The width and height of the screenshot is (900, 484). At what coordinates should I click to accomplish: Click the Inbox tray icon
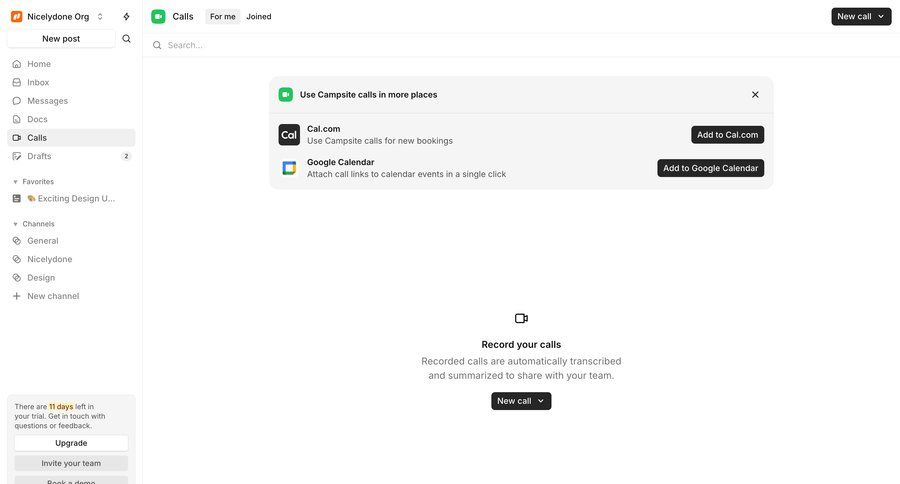[17, 82]
